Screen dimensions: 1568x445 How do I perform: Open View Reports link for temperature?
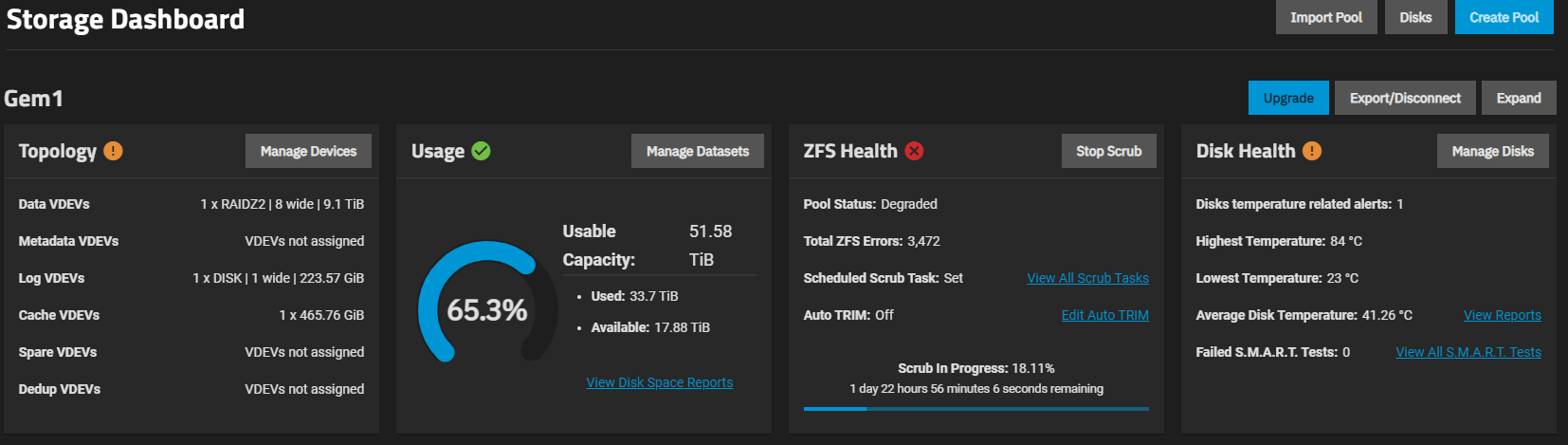coord(1503,315)
